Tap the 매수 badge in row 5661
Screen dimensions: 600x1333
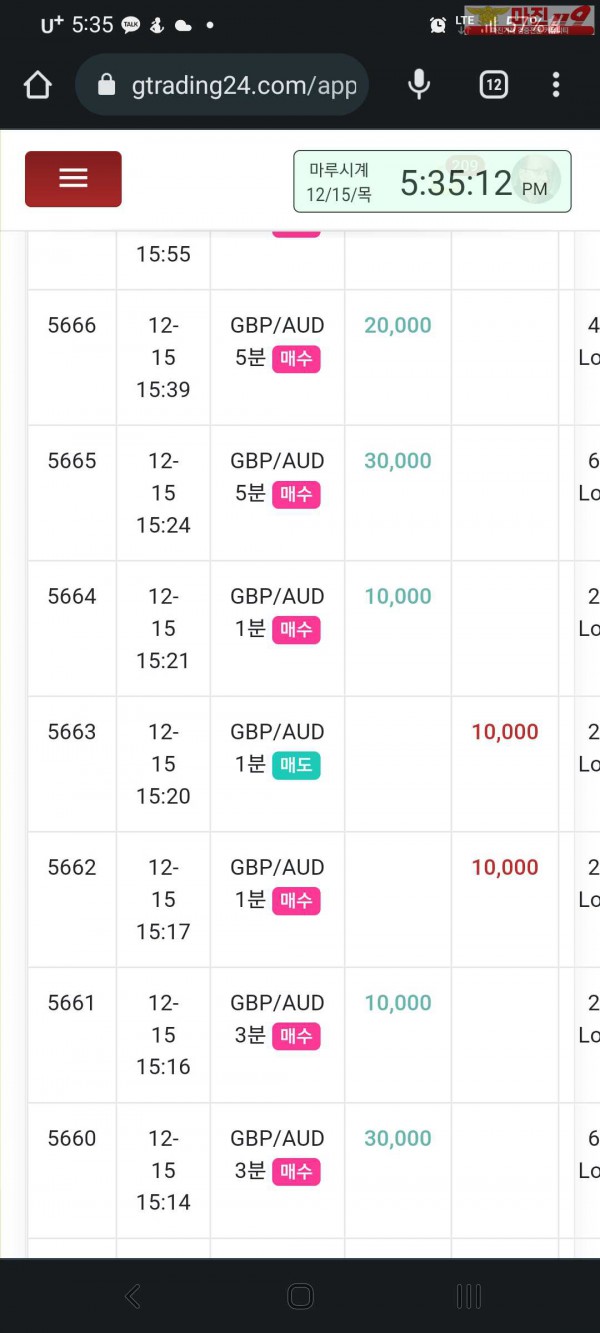click(296, 1036)
